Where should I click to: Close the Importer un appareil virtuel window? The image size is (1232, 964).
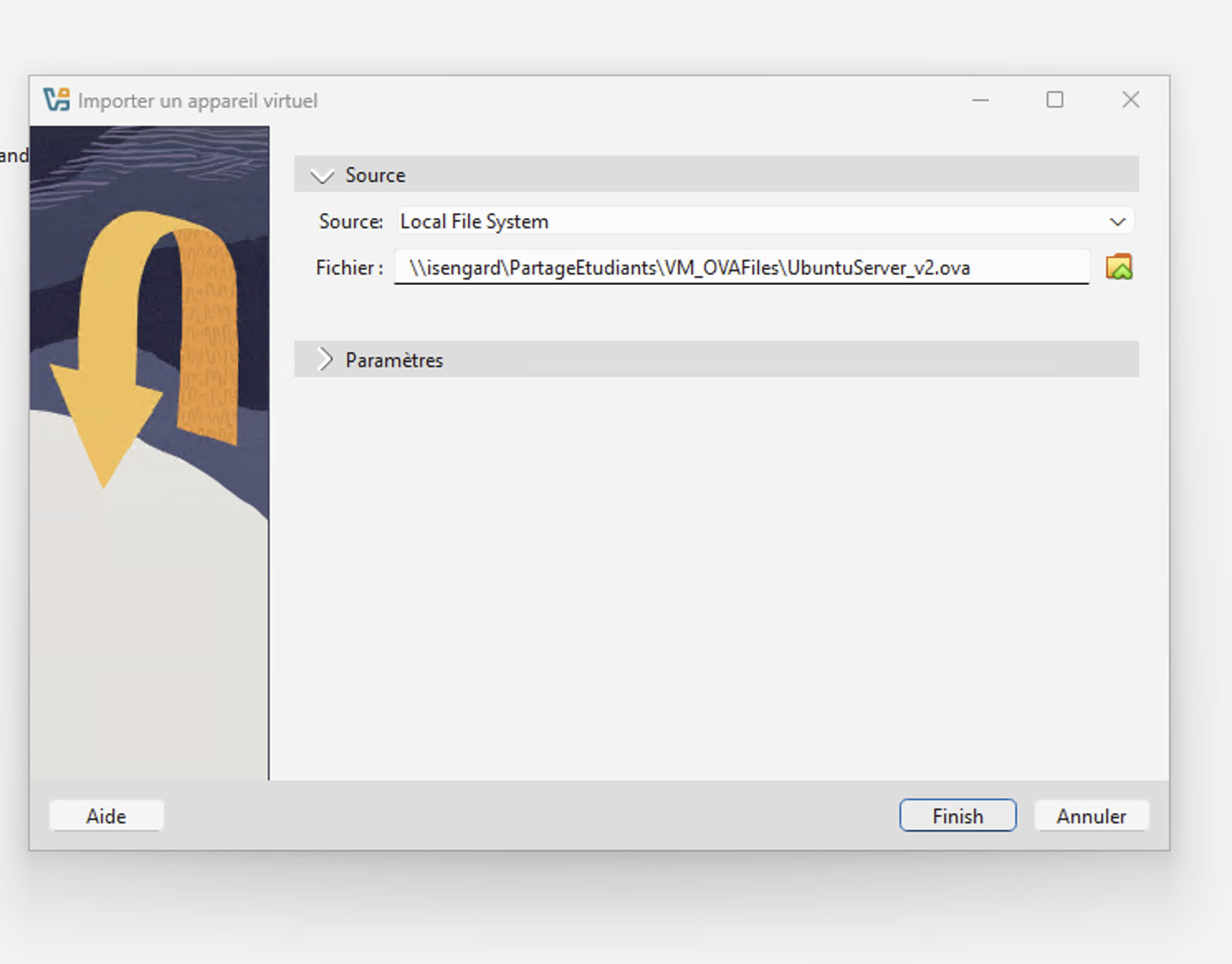pyautogui.click(x=1130, y=100)
